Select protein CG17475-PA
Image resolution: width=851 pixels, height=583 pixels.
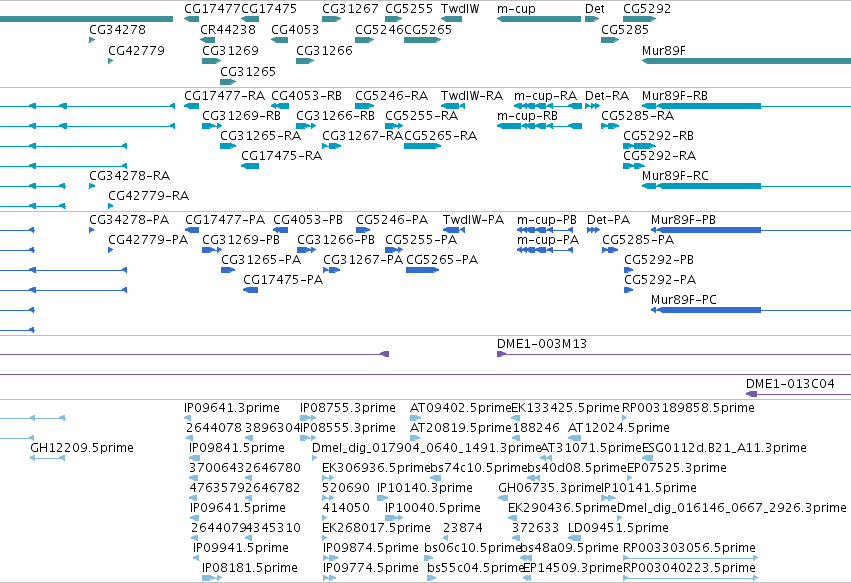[283, 280]
